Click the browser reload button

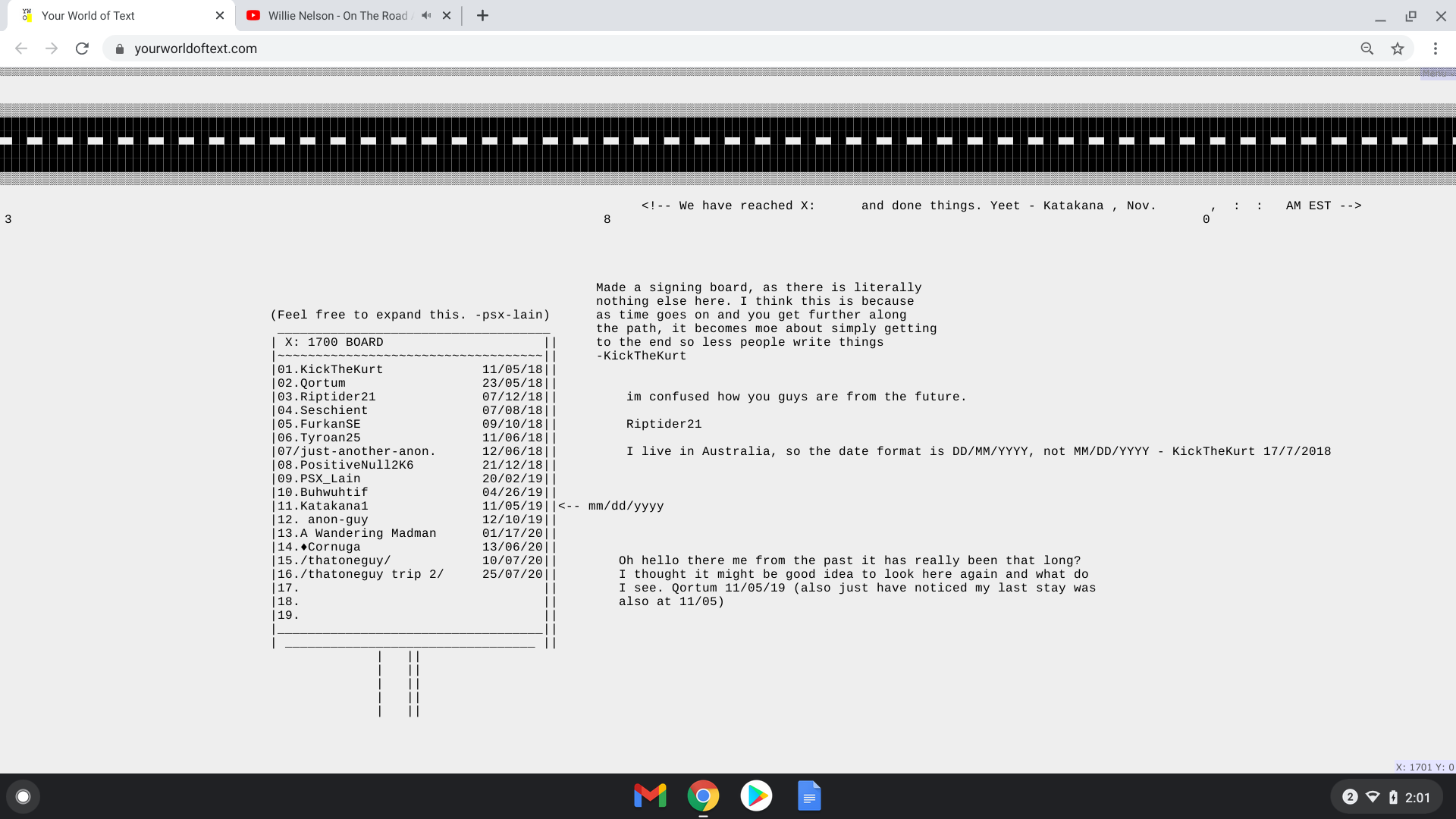(82, 49)
